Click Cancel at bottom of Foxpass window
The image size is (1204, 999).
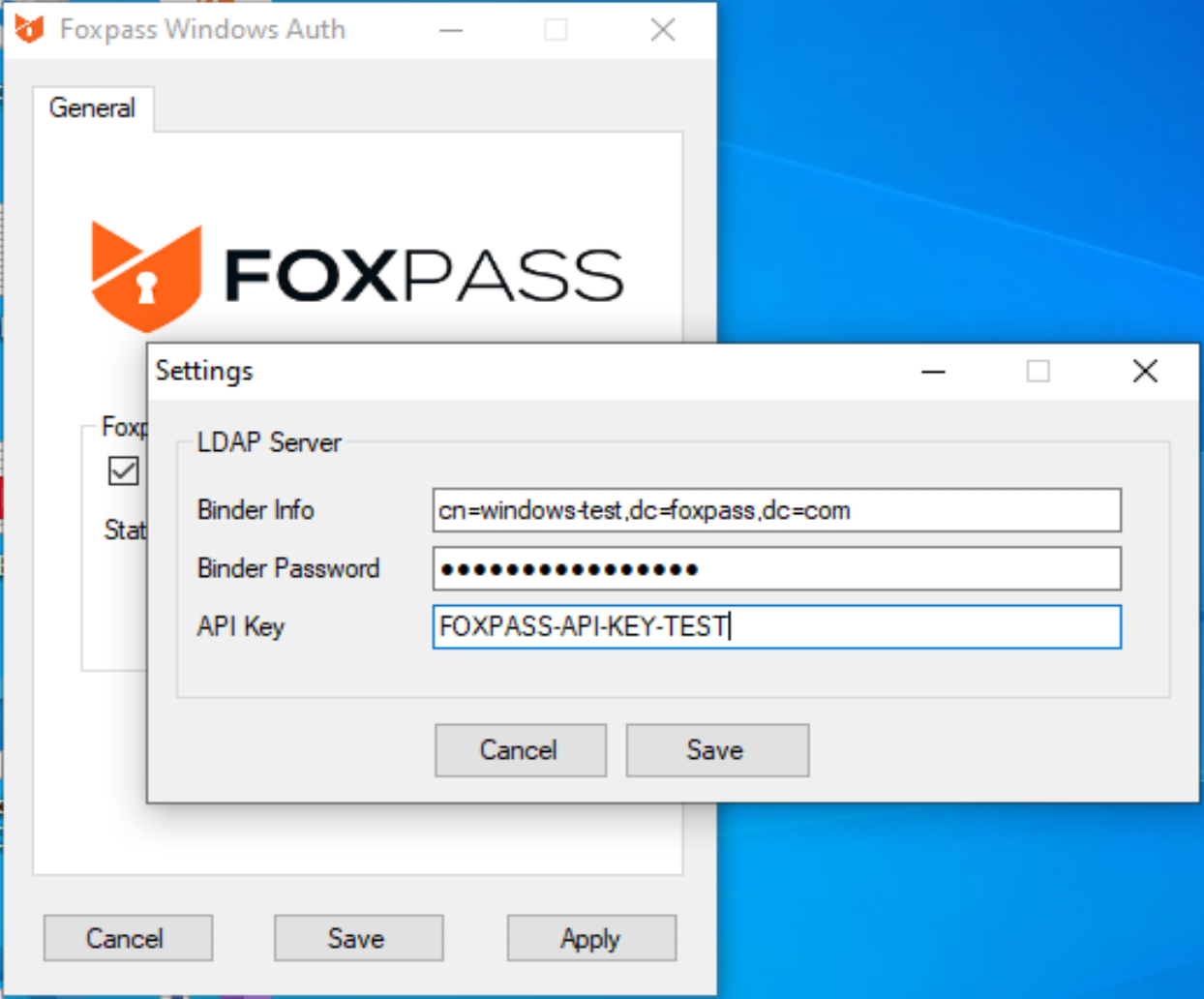click(128, 938)
